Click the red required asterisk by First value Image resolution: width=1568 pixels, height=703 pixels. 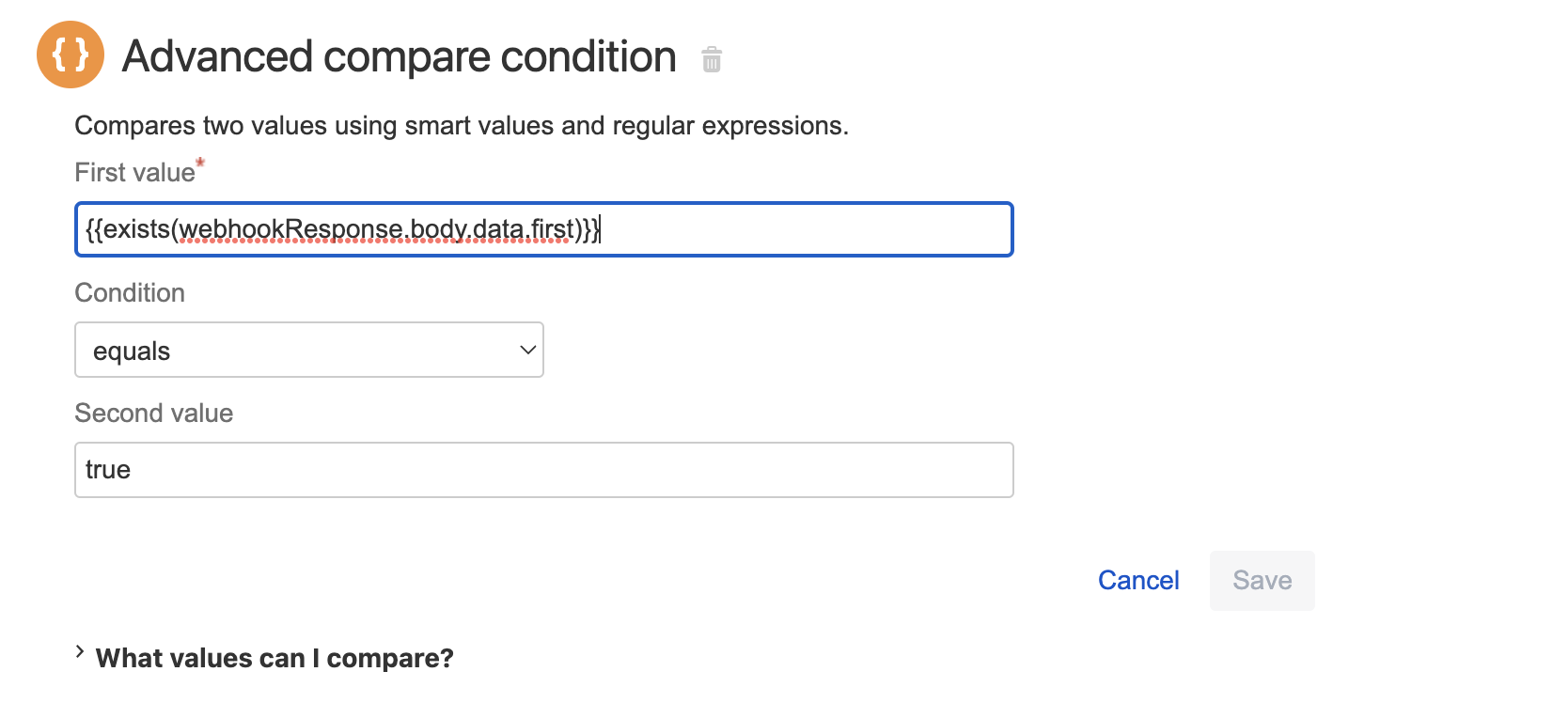pyautogui.click(x=200, y=164)
